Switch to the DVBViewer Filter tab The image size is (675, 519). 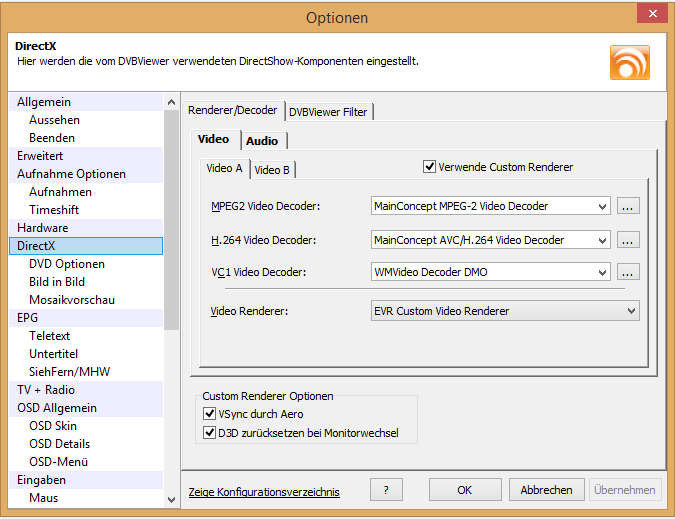click(x=328, y=112)
